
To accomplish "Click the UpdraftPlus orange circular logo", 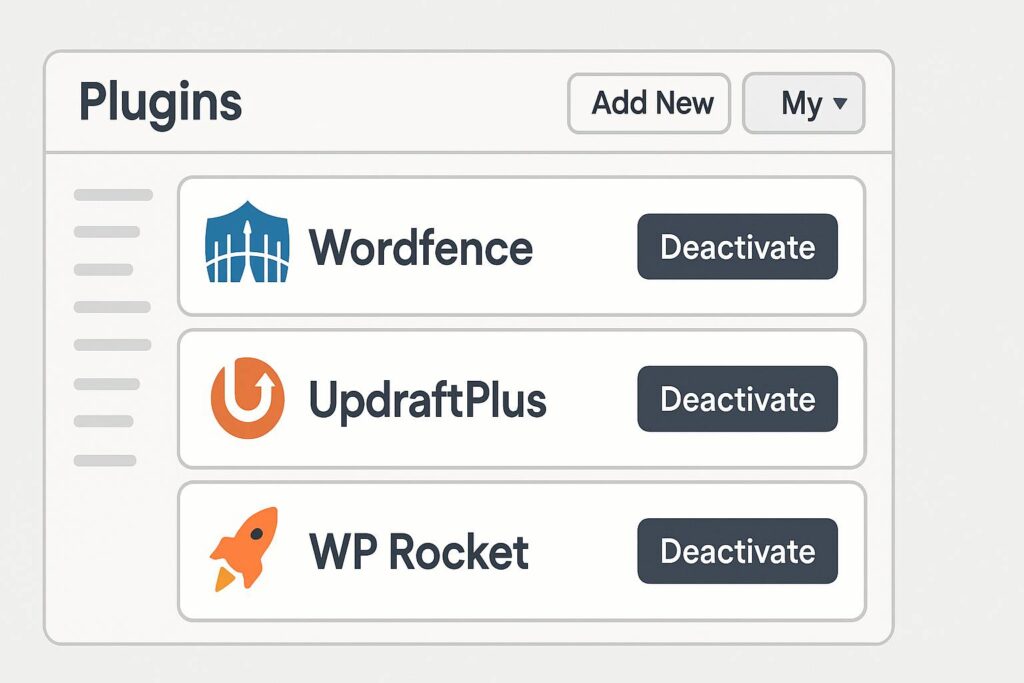I will click(247, 398).
